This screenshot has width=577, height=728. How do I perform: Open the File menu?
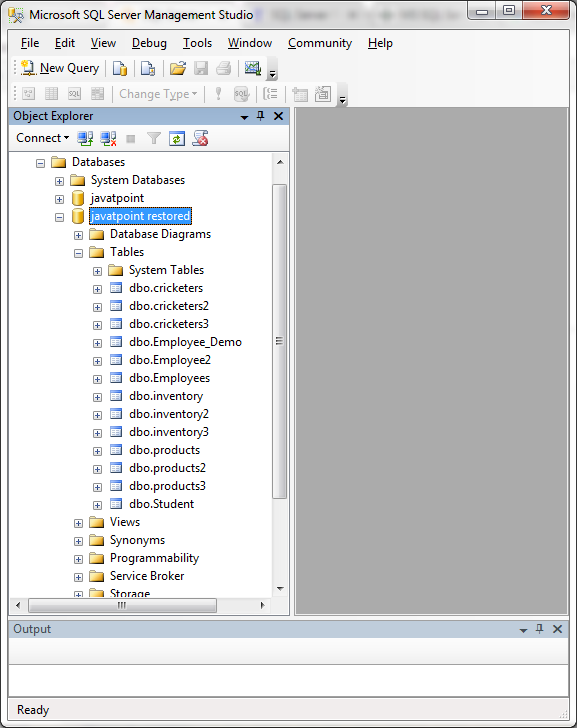pyautogui.click(x=30, y=43)
